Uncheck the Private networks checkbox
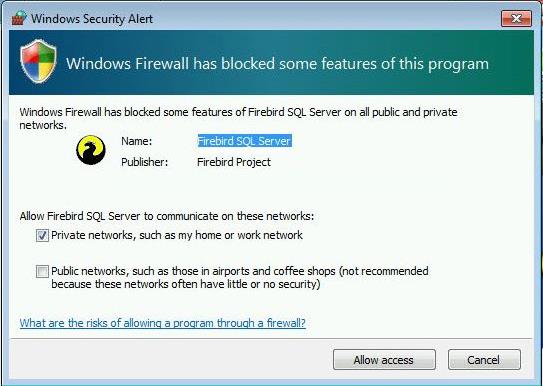Viewport: 543px width, 386px height. point(42,235)
